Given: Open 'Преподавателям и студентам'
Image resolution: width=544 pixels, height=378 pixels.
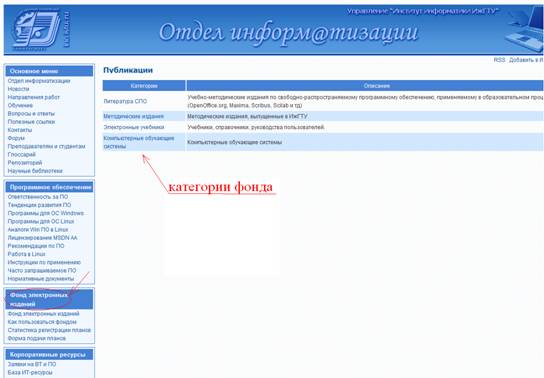Looking at the screenshot, I should pos(46,146).
